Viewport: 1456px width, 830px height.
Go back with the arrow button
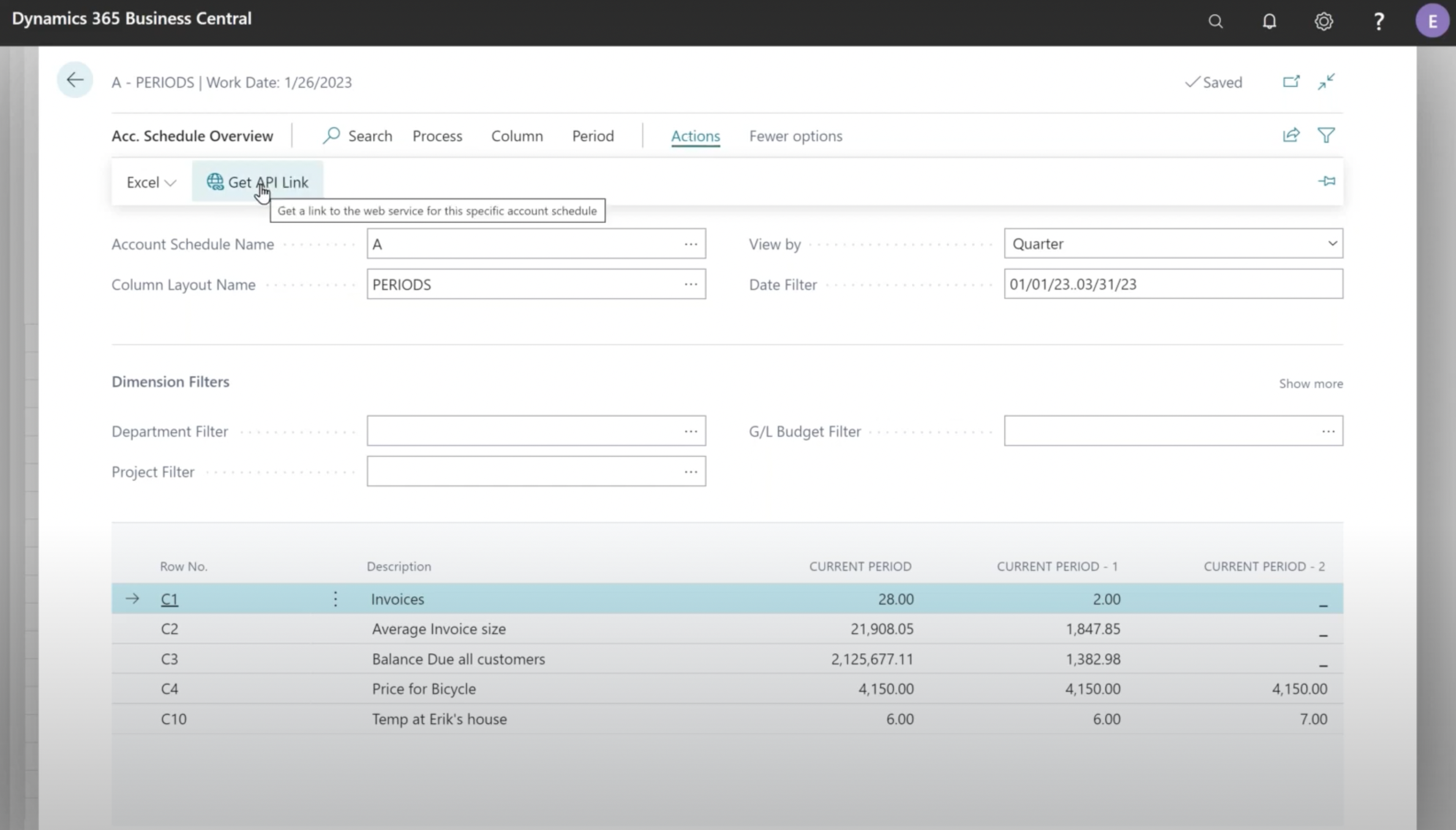pos(75,80)
